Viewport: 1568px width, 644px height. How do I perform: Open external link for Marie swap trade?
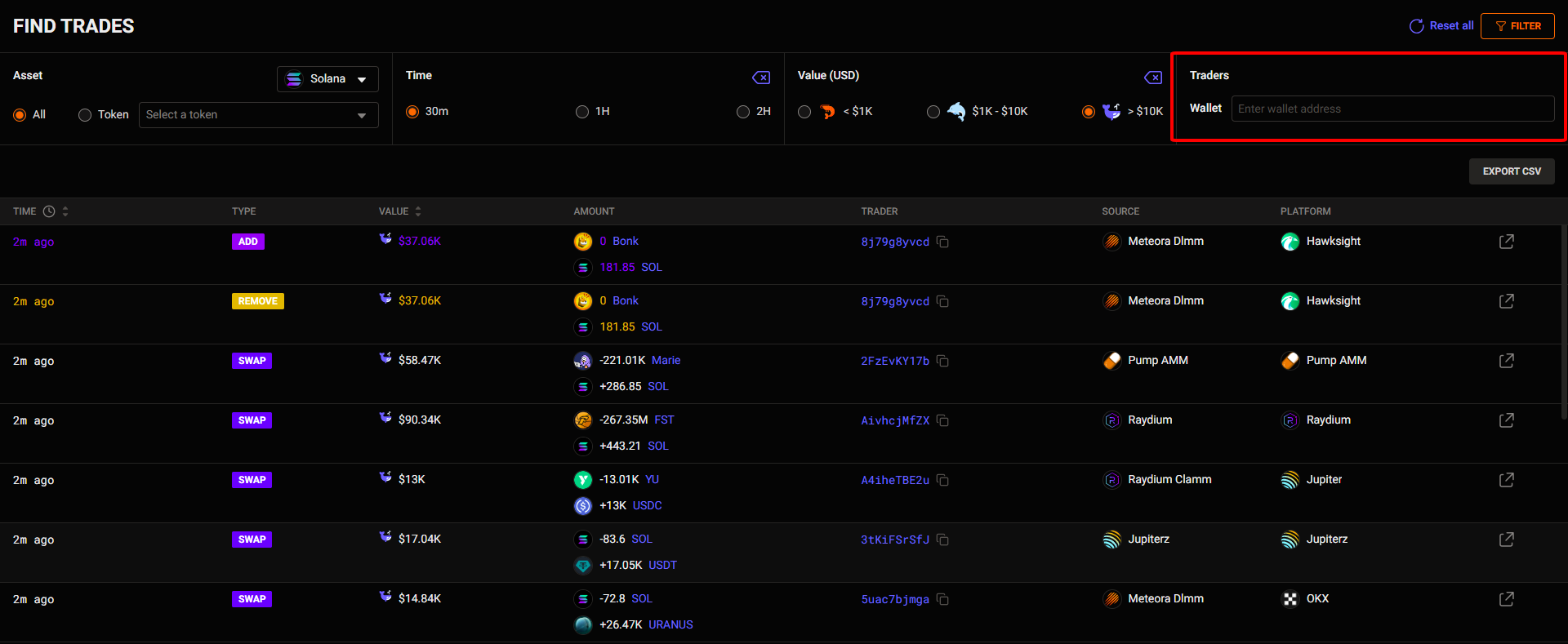1507,361
